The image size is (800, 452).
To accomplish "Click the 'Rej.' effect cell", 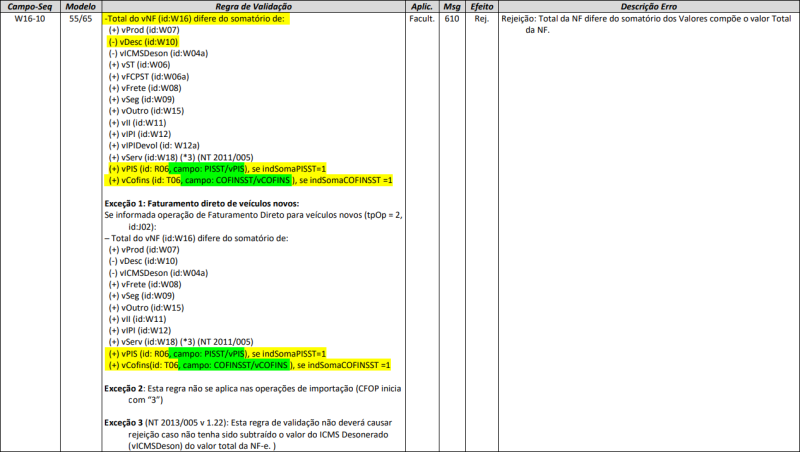I will click(482, 19).
